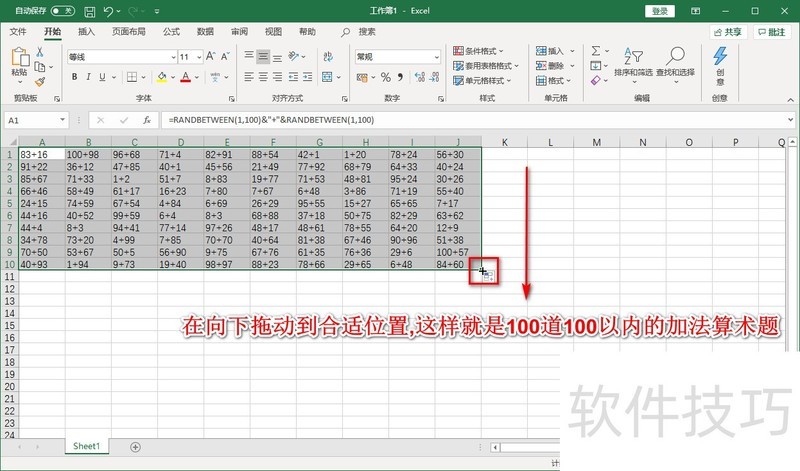Screen dimensions: 800x471
Task: Click the Decrease Decimal icon
Action: 434,77
